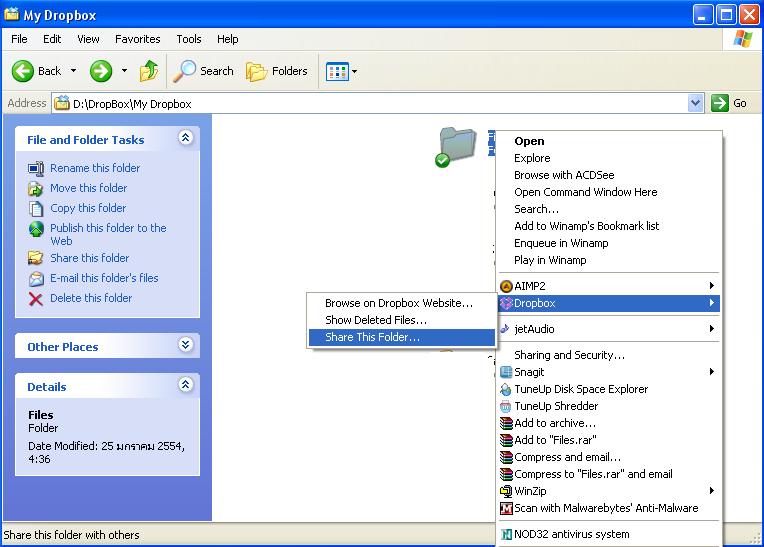Image resolution: width=764 pixels, height=547 pixels.
Task: Click the Rename this folder icon
Action: [36, 169]
